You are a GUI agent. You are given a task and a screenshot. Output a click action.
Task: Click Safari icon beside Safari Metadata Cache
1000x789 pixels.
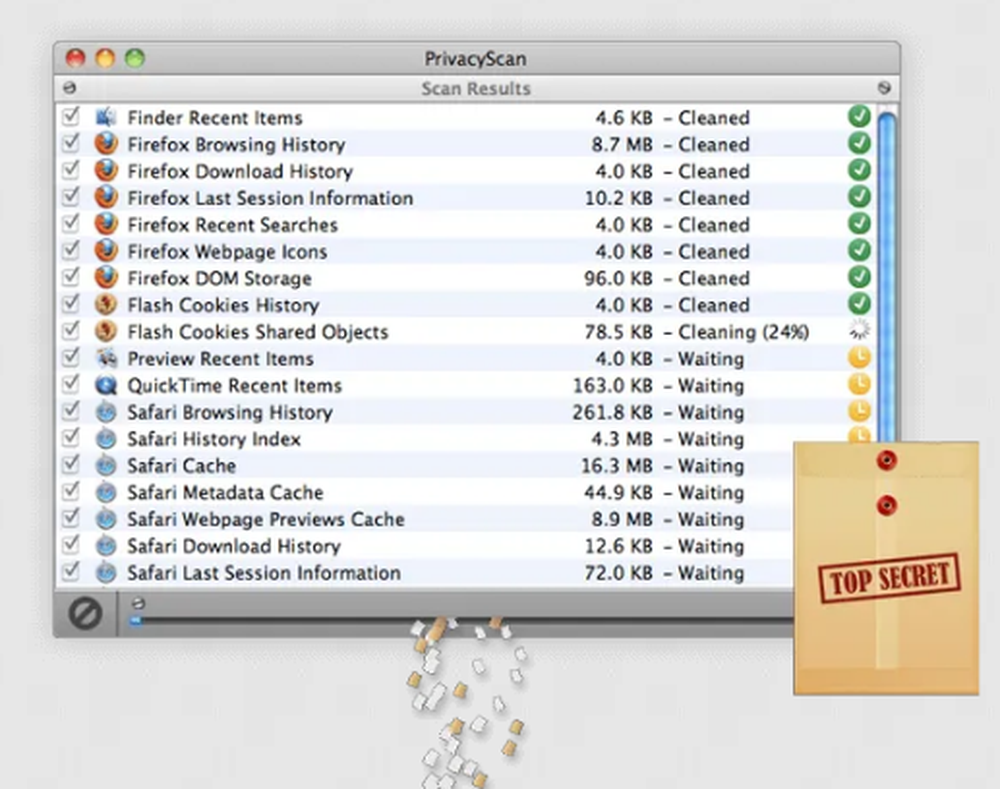pyautogui.click(x=106, y=492)
